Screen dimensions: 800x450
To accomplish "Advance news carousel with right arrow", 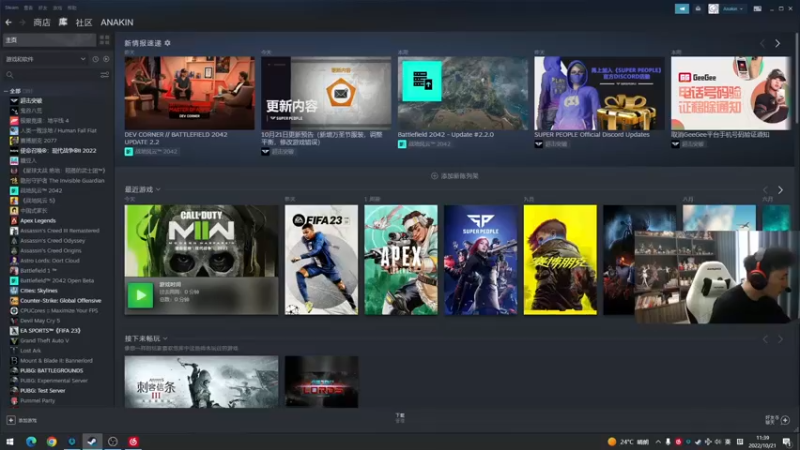I will click(x=778, y=44).
